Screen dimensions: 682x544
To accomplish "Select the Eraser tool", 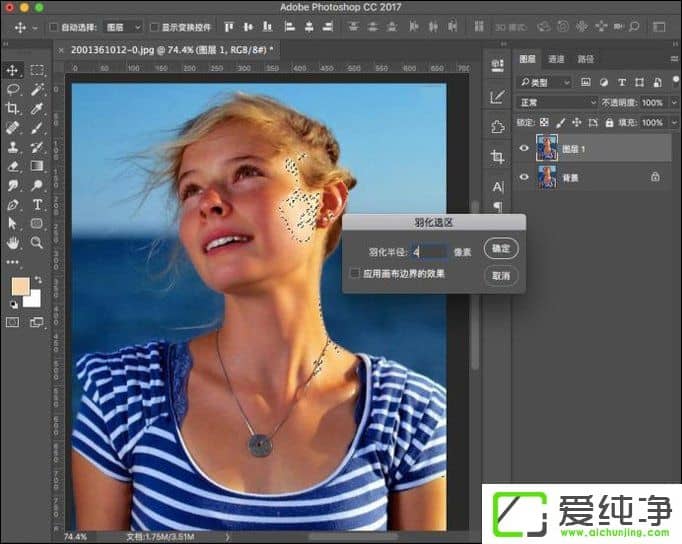I will tap(13, 166).
